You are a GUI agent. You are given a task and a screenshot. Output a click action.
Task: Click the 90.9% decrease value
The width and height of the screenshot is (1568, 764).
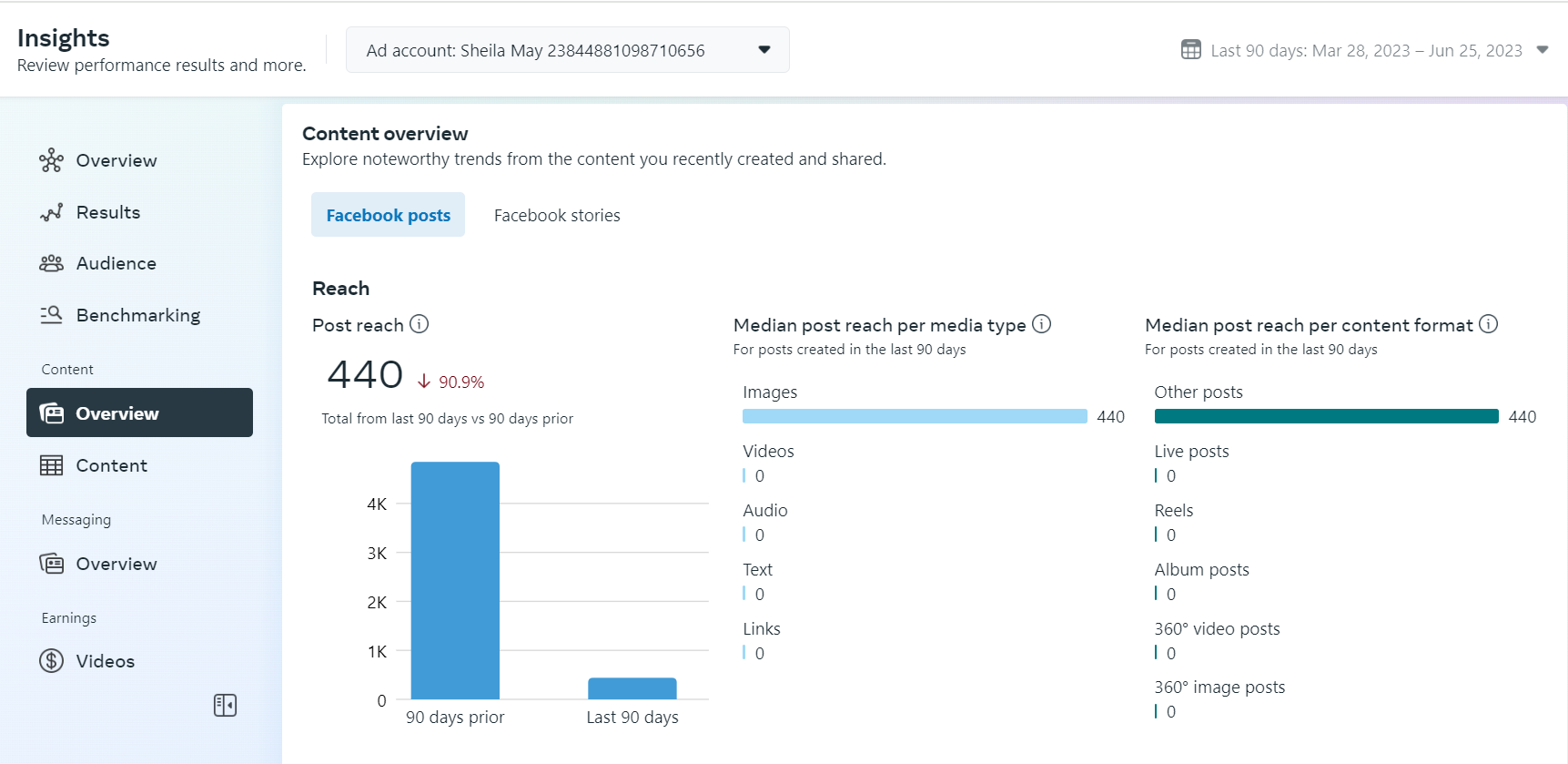461,382
